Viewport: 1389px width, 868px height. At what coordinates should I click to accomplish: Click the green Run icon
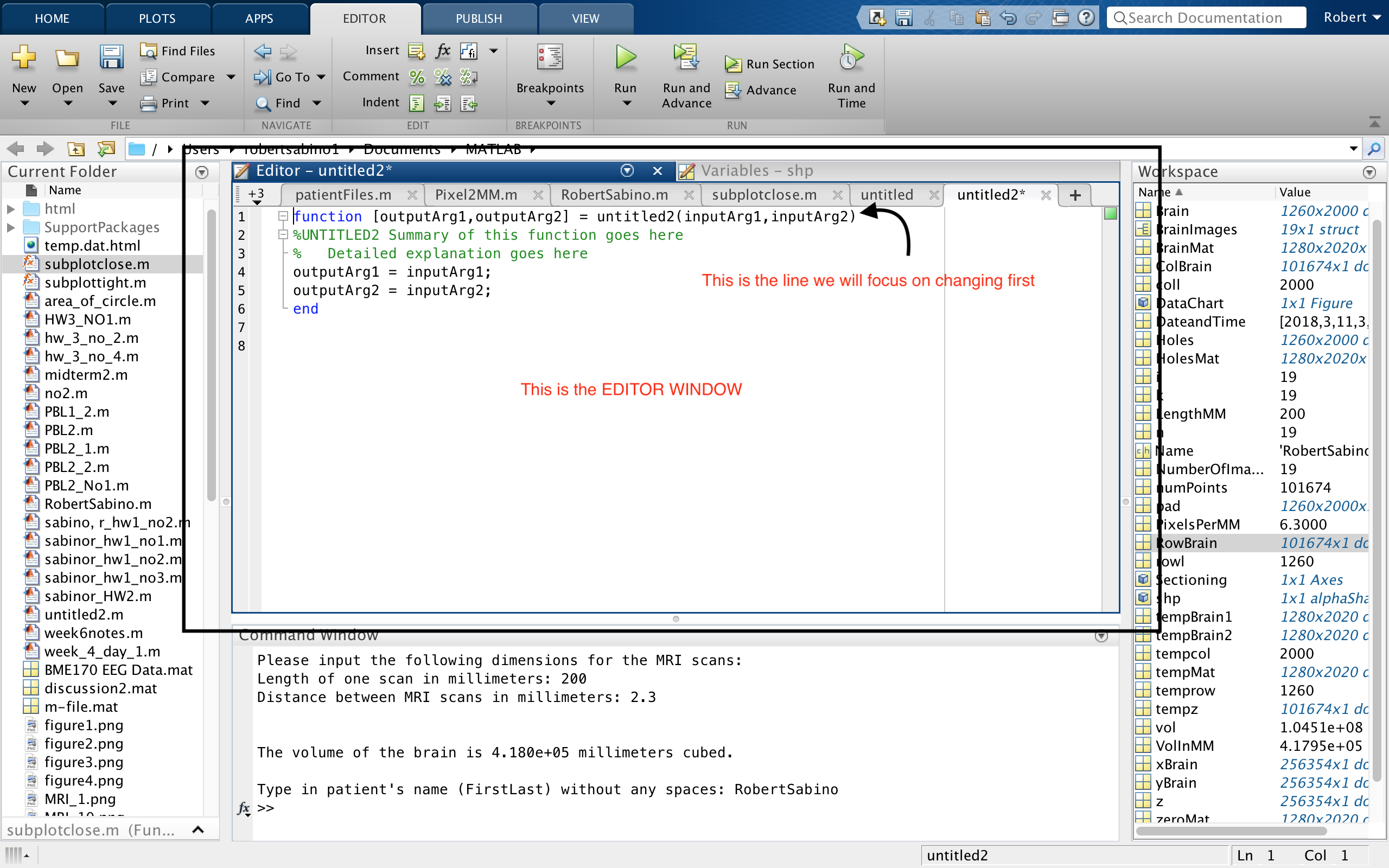click(x=626, y=57)
